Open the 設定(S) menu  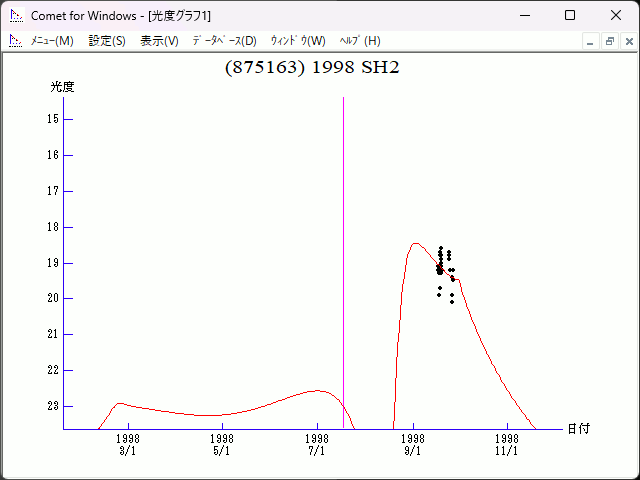[107, 41]
